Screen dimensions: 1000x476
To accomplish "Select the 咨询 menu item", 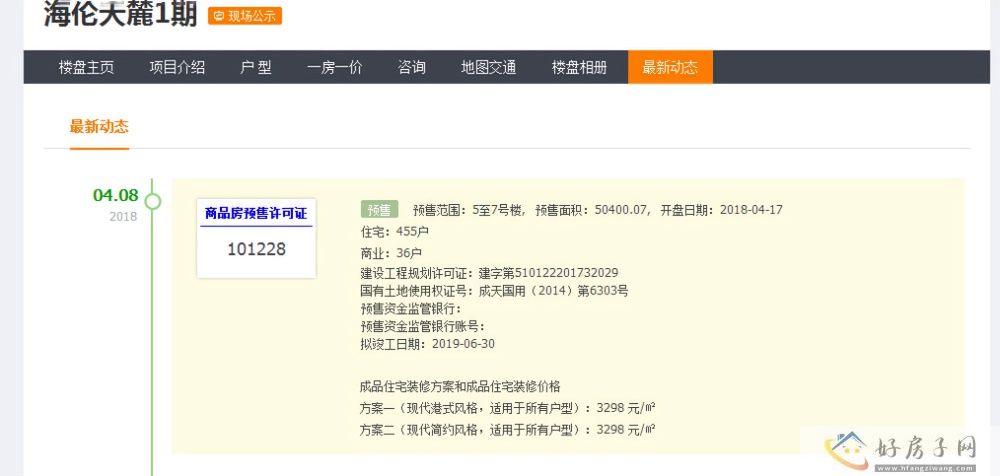I will pos(411,68).
